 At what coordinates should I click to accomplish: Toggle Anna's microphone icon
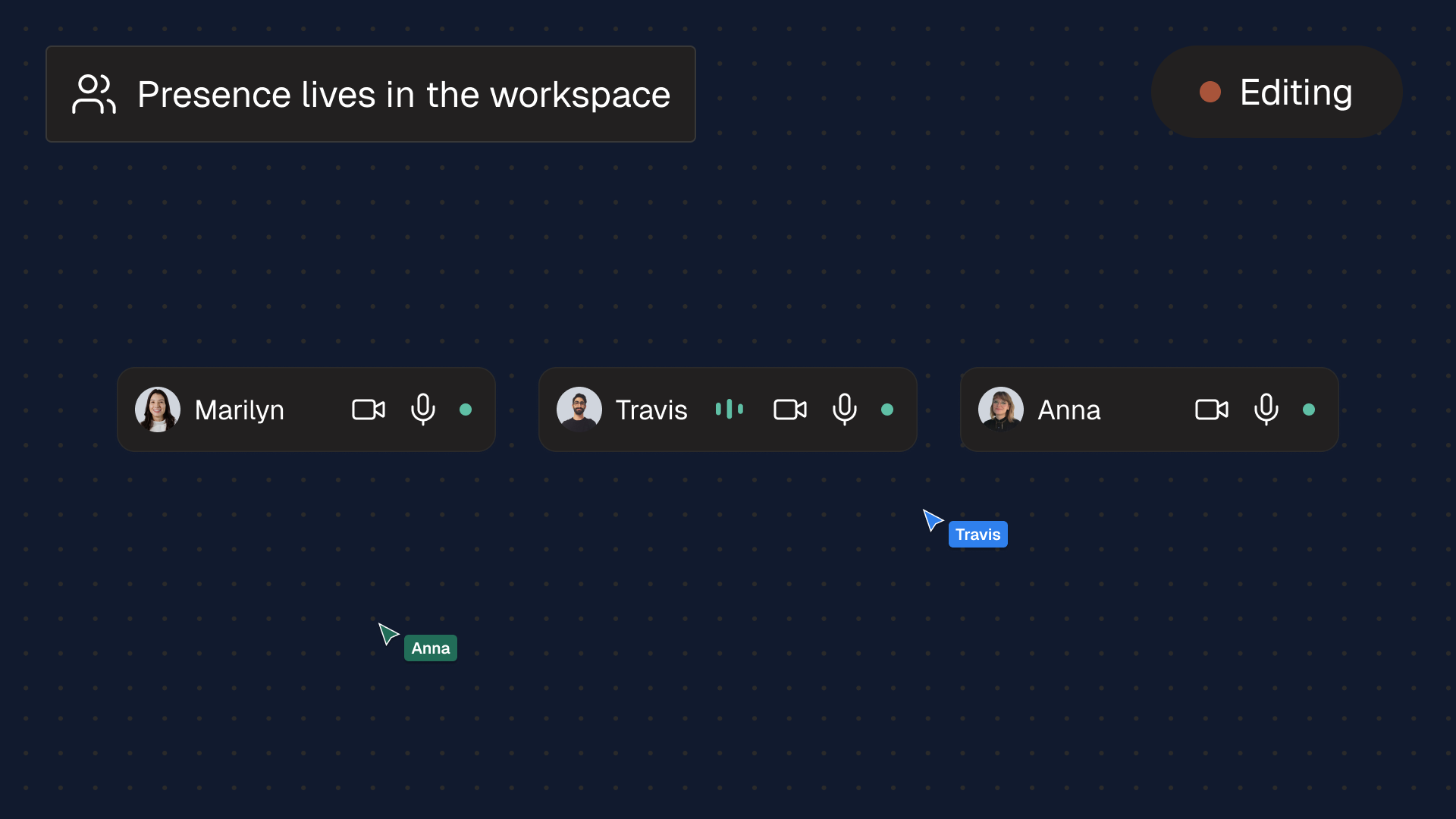point(1266,409)
